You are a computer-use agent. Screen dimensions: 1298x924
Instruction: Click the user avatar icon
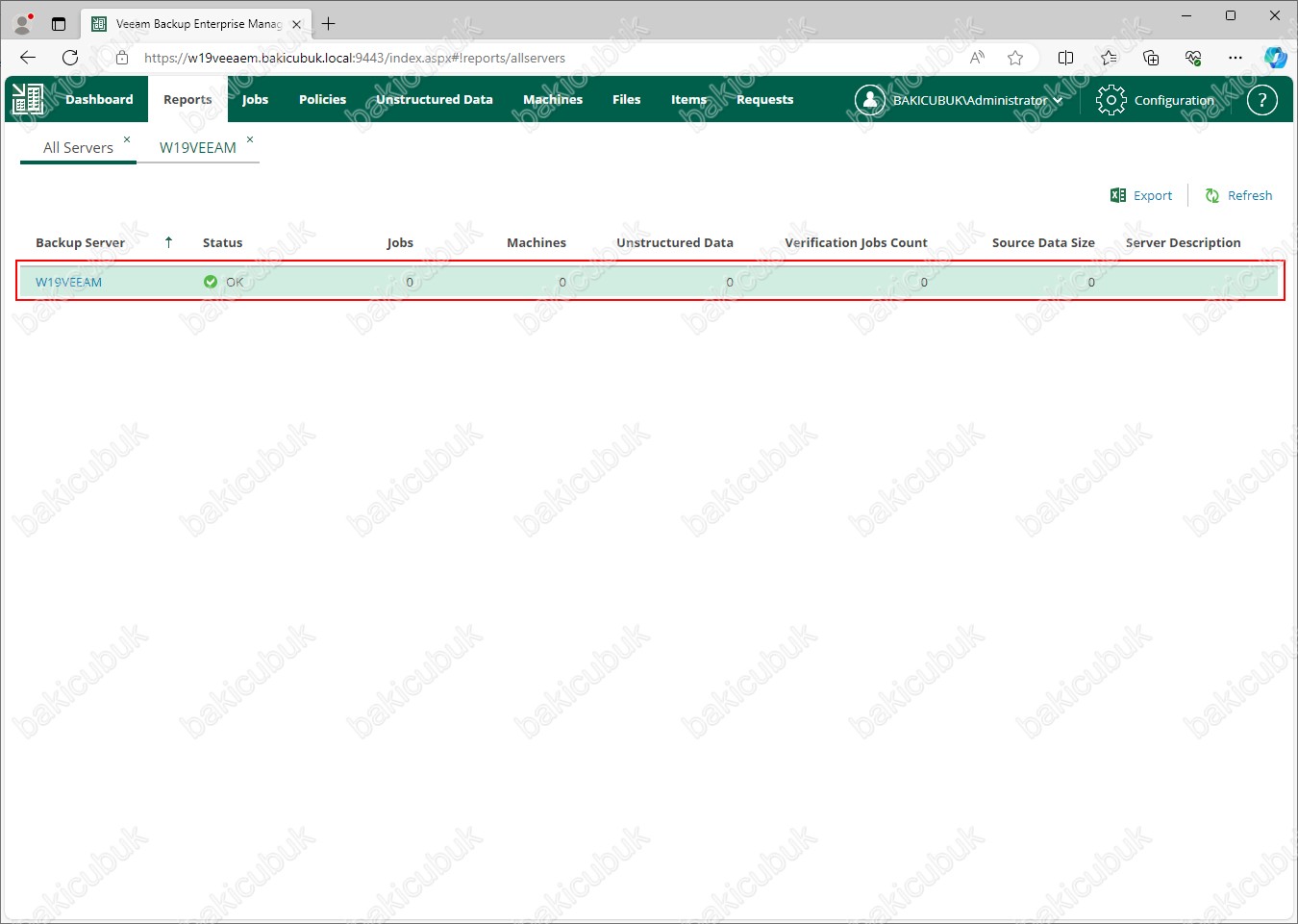click(869, 100)
